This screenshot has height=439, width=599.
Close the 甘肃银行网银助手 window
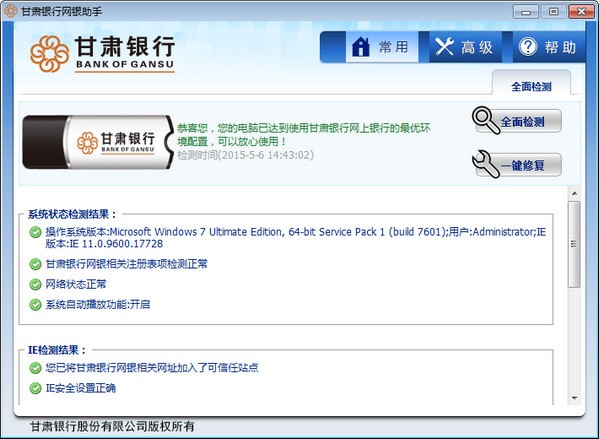tap(581, 12)
